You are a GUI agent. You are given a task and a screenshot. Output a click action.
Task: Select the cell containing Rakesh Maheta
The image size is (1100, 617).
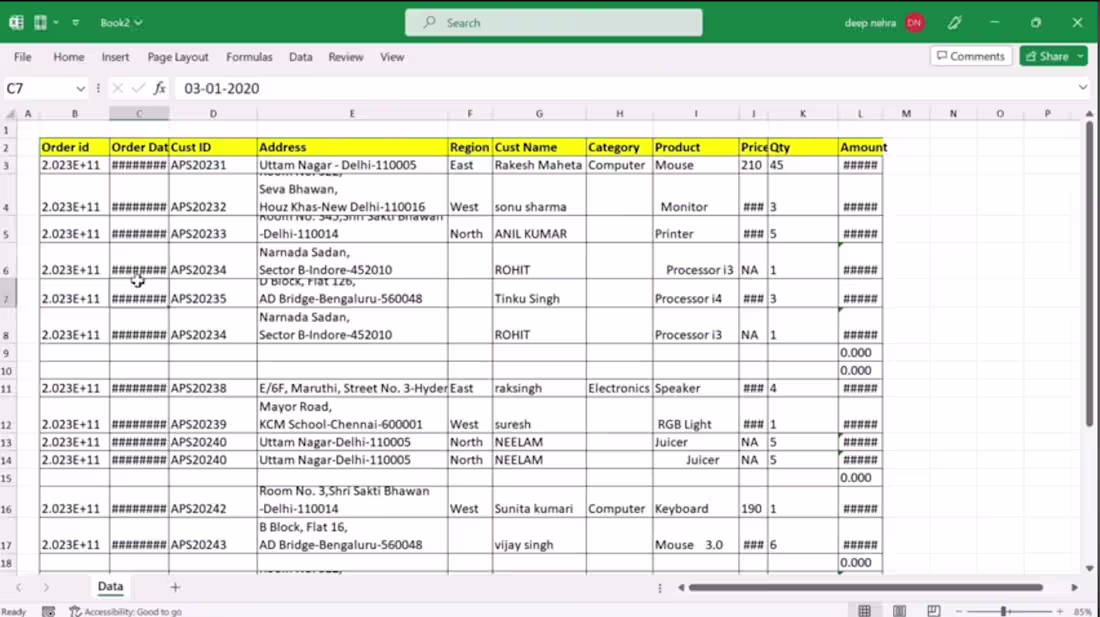click(539, 165)
